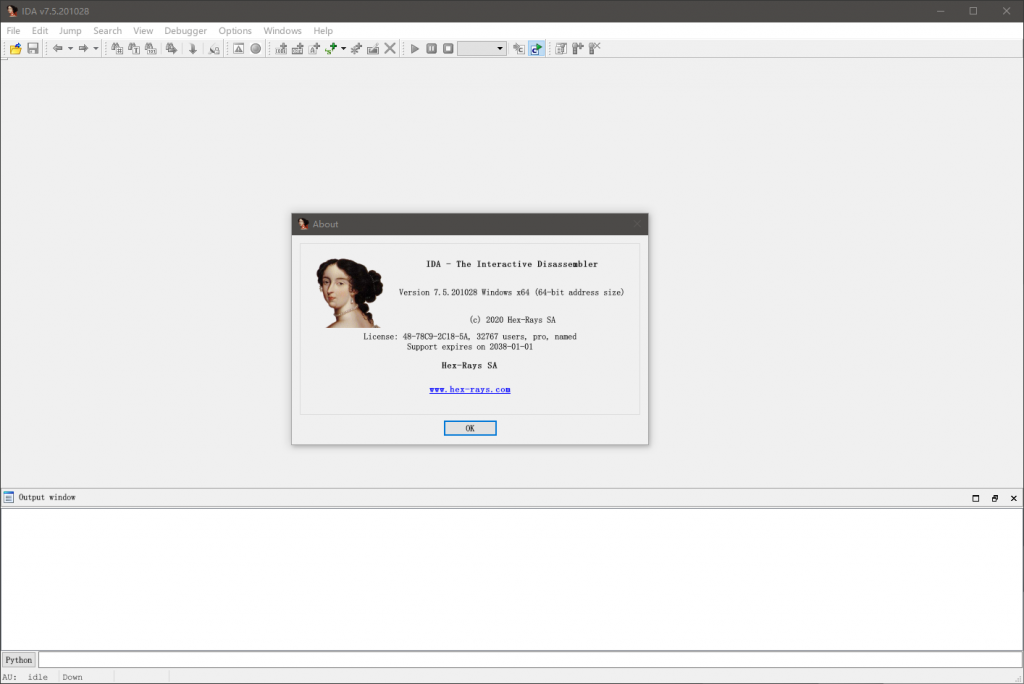Click OK in the About dialog
Viewport: 1024px width, 684px height.
470,428
